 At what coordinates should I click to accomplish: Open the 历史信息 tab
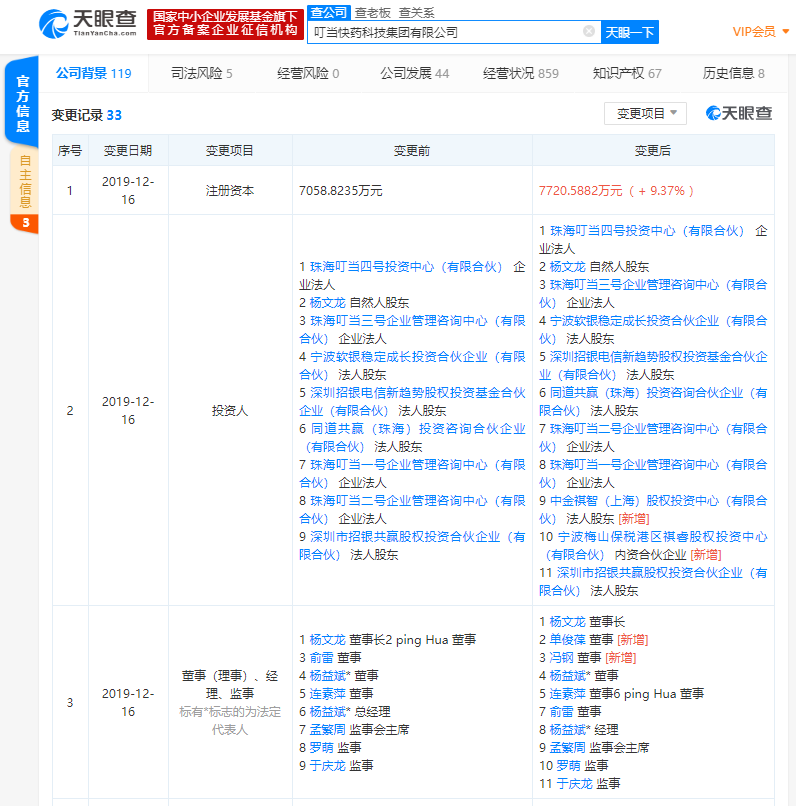pos(733,73)
